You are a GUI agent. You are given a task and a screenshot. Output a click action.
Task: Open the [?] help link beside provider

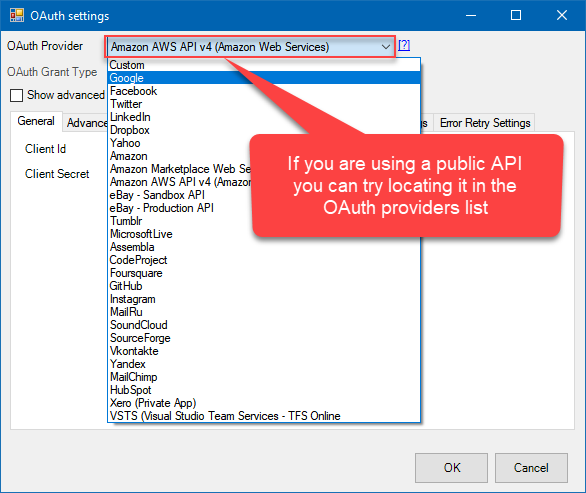pos(404,46)
